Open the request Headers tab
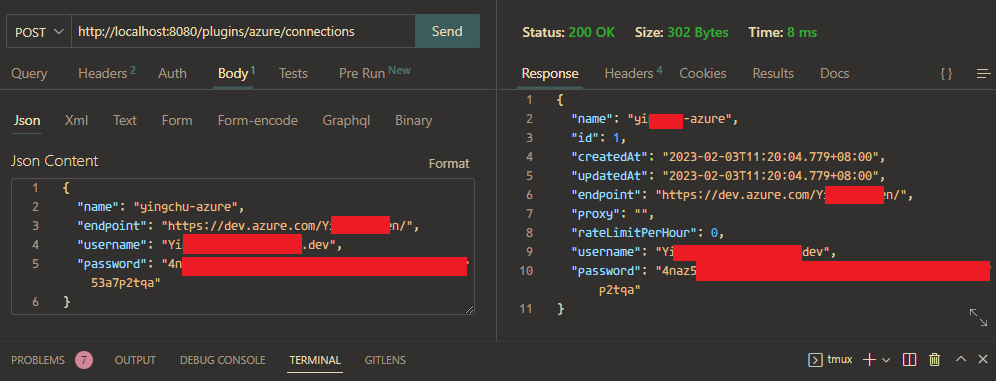 (x=107, y=74)
